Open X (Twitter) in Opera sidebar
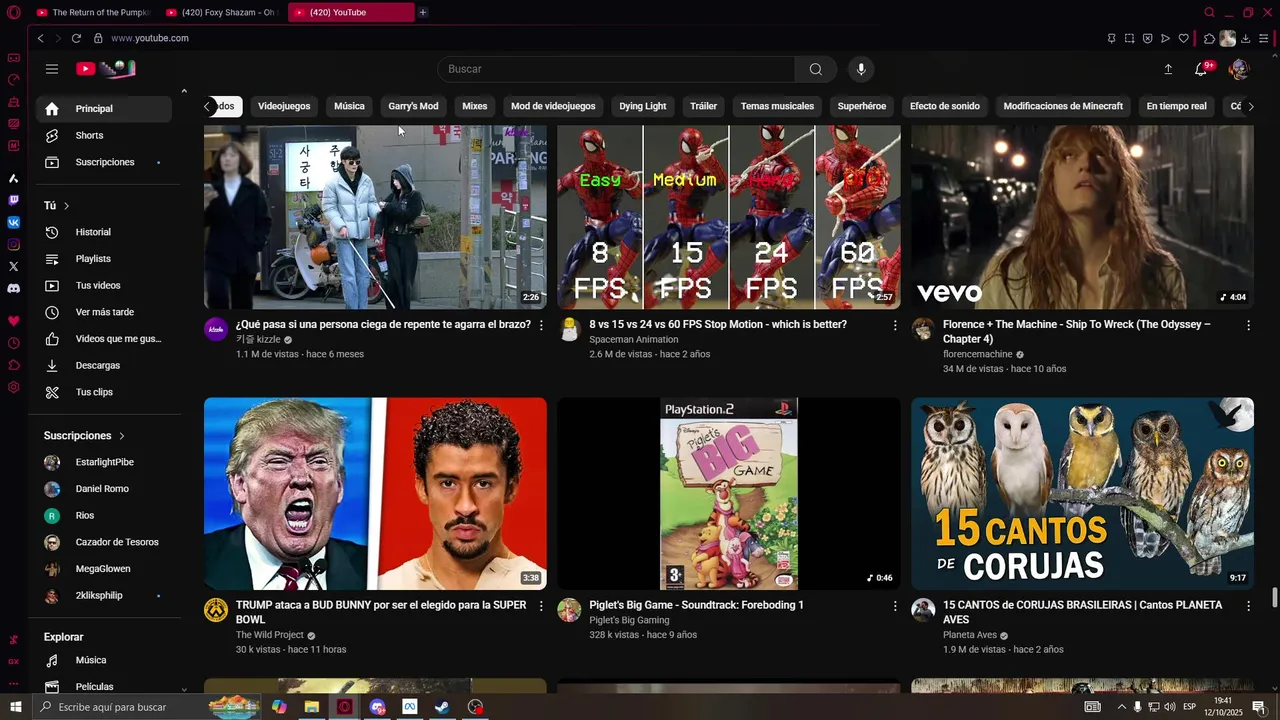 pyautogui.click(x=14, y=266)
